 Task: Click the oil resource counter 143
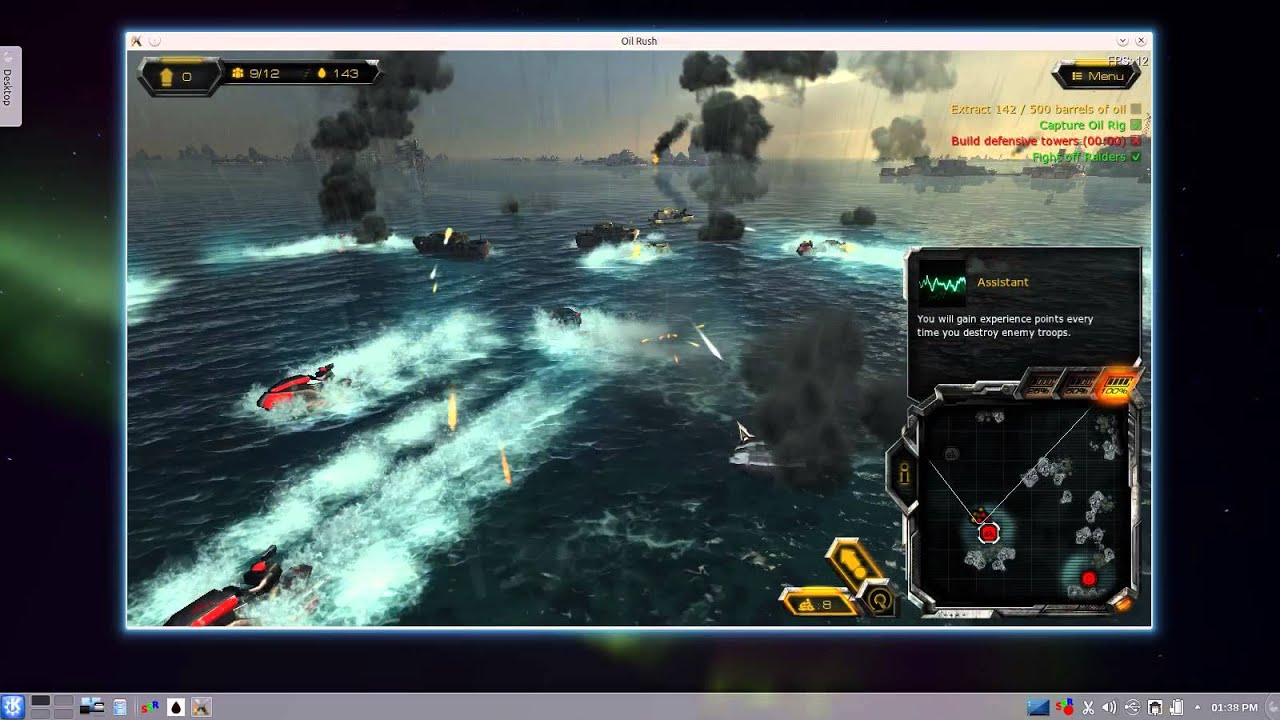337,73
